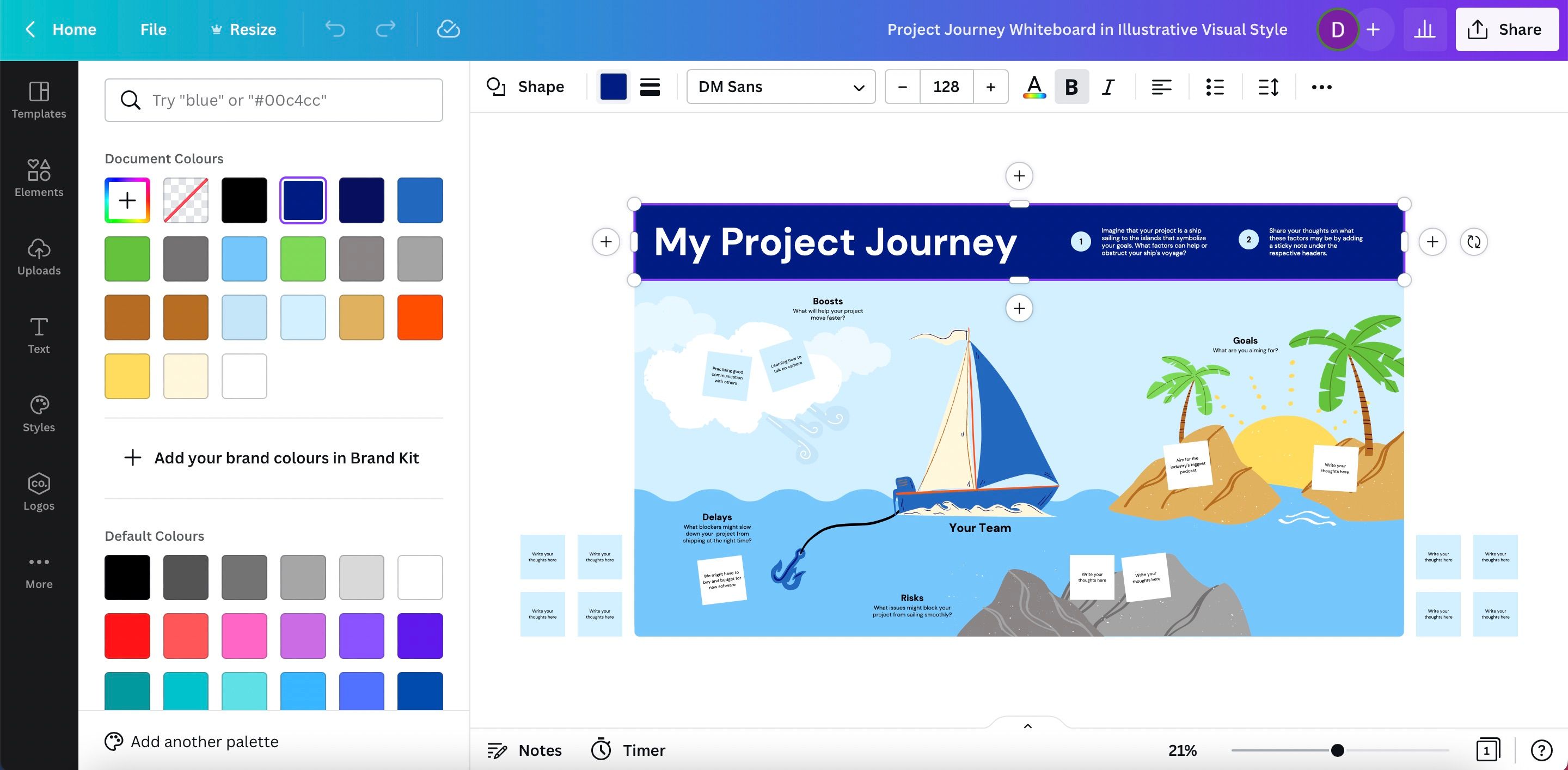Toggle bulleted list formatting

(1214, 87)
